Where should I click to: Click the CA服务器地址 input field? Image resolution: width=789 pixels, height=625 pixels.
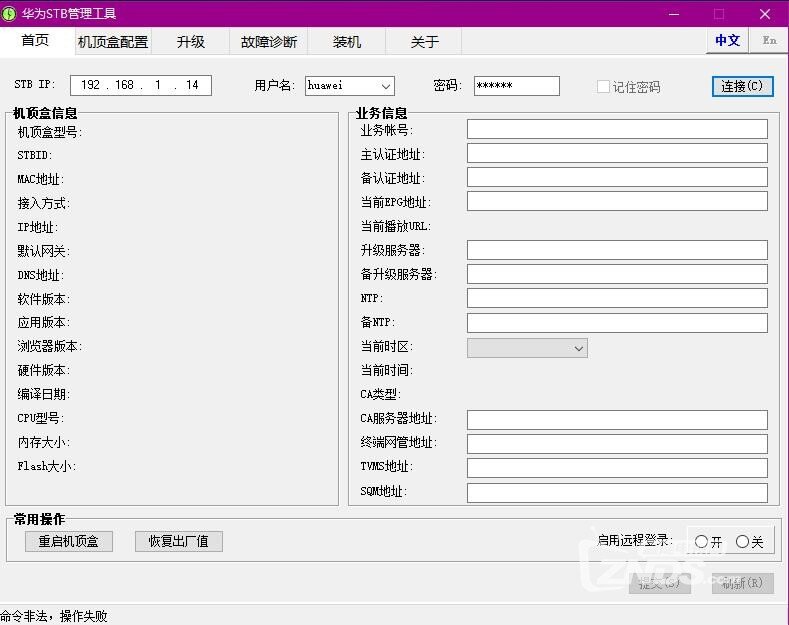pos(617,420)
